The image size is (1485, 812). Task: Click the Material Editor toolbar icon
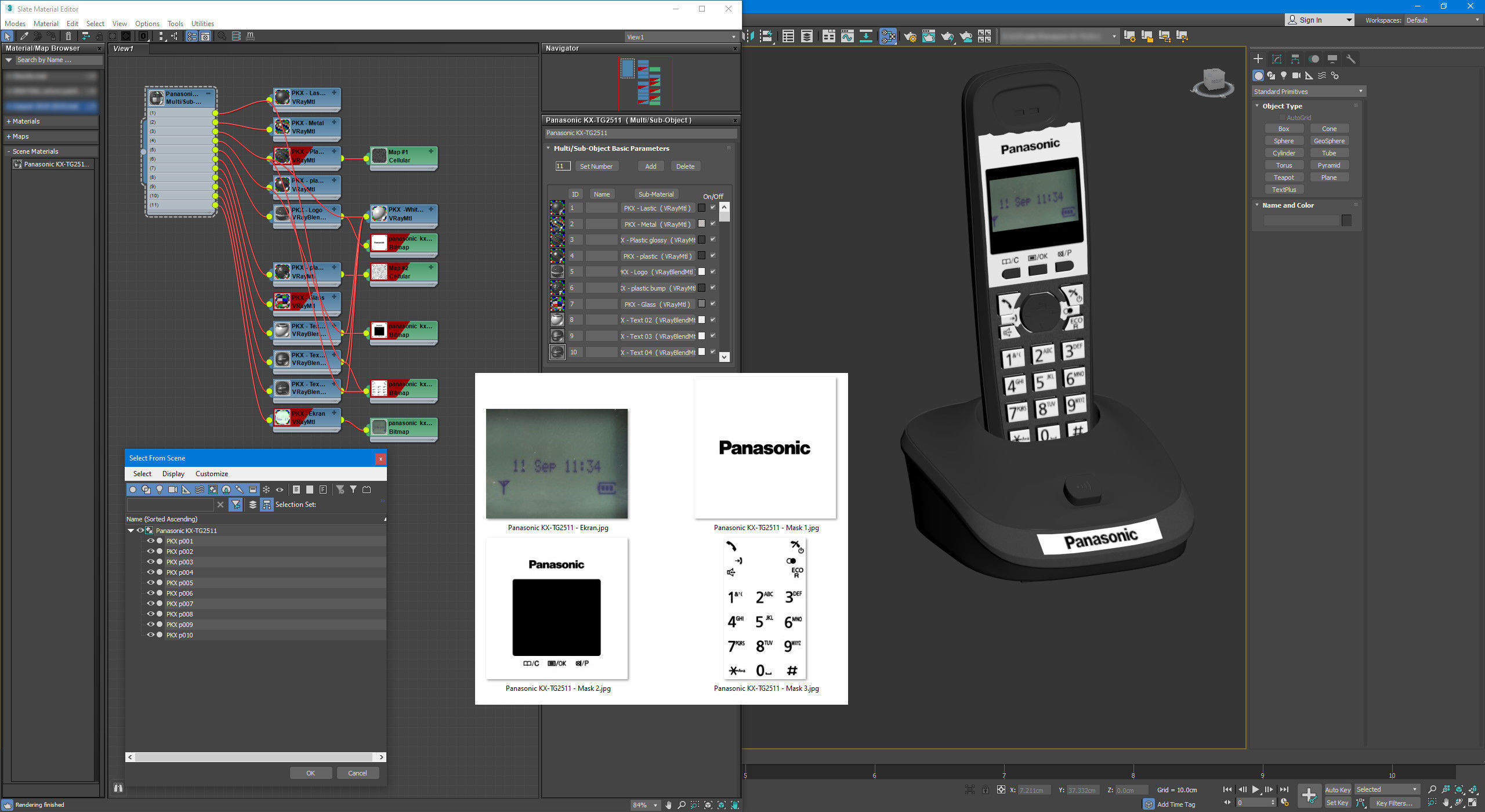[x=888, y=36]
